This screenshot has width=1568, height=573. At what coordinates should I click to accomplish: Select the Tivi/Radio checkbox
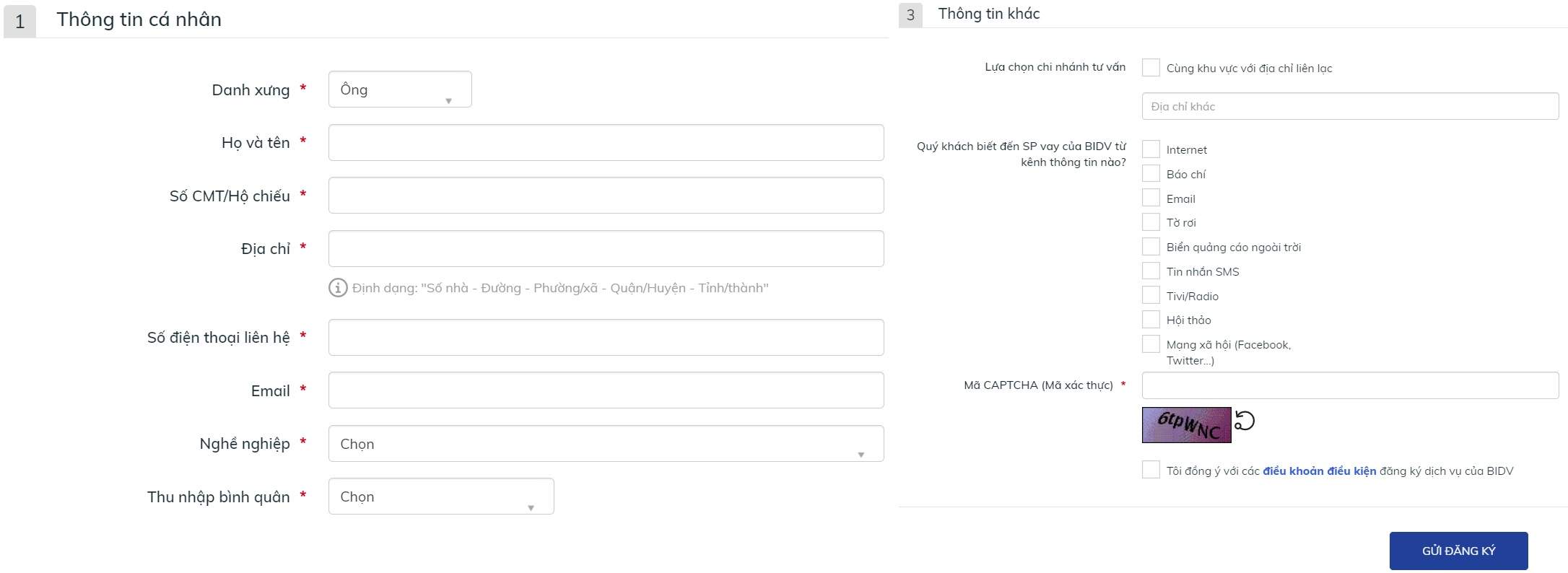1151,296
